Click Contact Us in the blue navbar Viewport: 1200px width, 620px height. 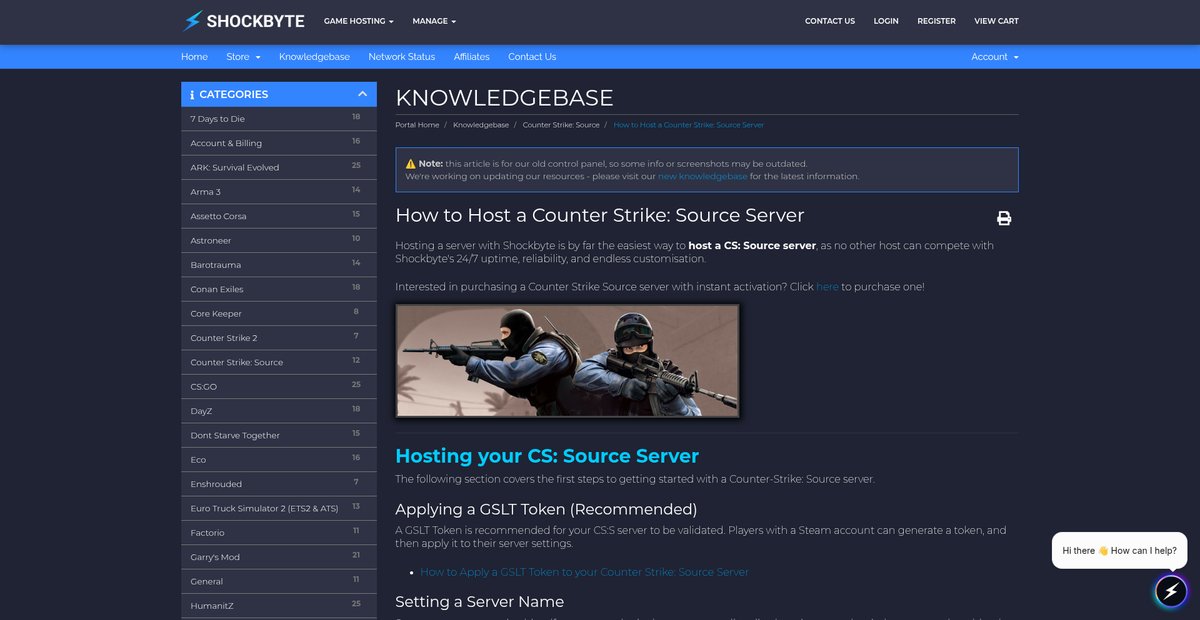click(x=532, y=57)
